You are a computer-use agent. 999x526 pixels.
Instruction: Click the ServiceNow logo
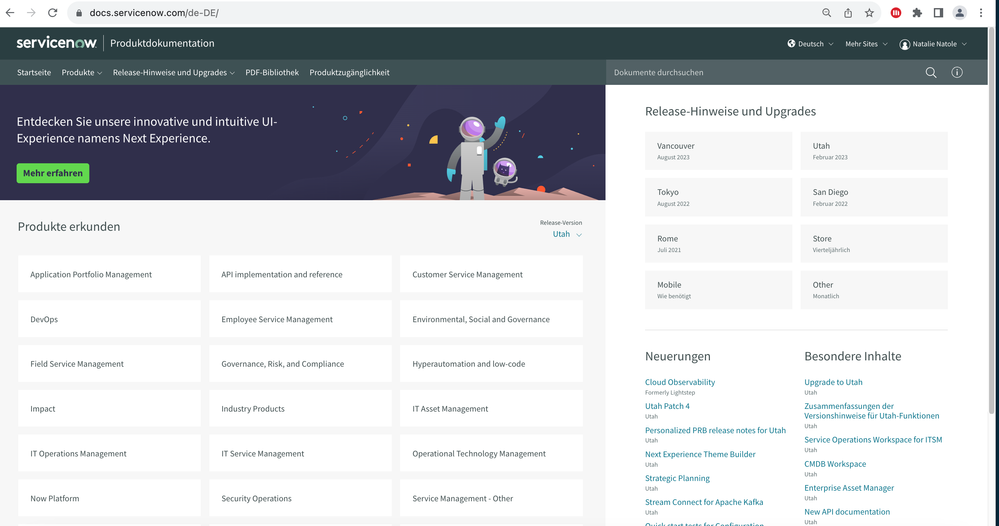click(x=56, y=43)
